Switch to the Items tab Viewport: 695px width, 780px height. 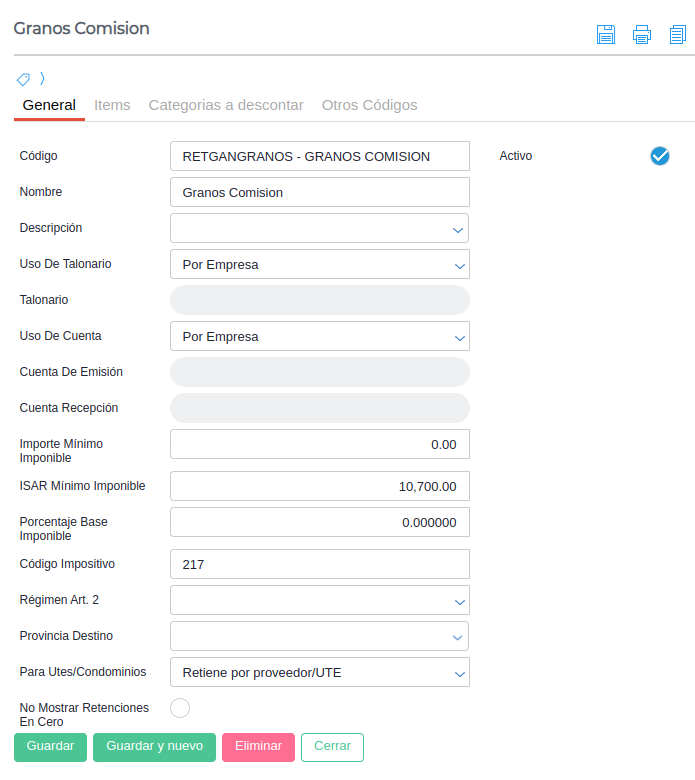click(x=112, y=105)
